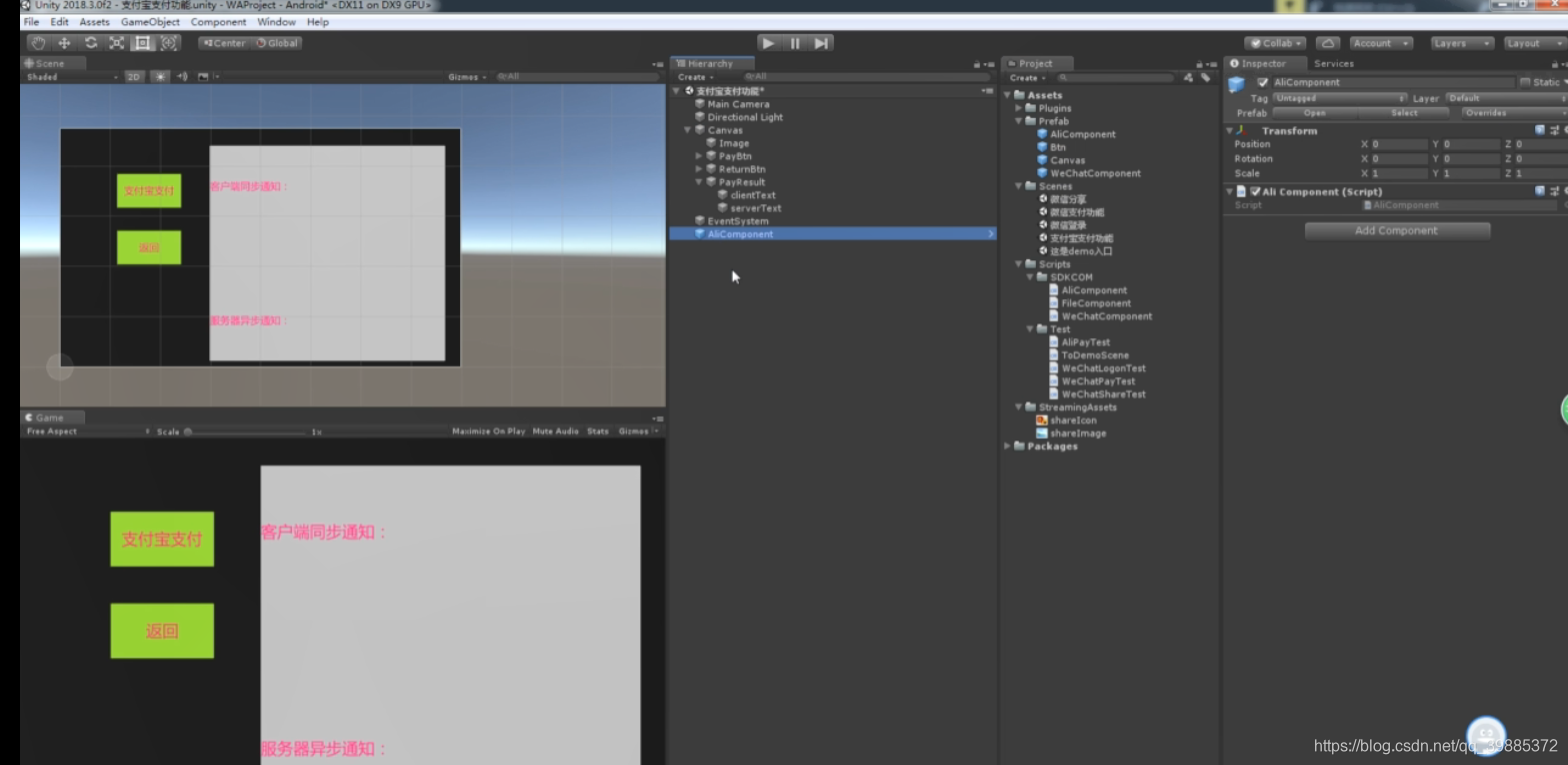1568x765 pixels.
Task: Select the Rect Transform tool
Action: (142, 43)
